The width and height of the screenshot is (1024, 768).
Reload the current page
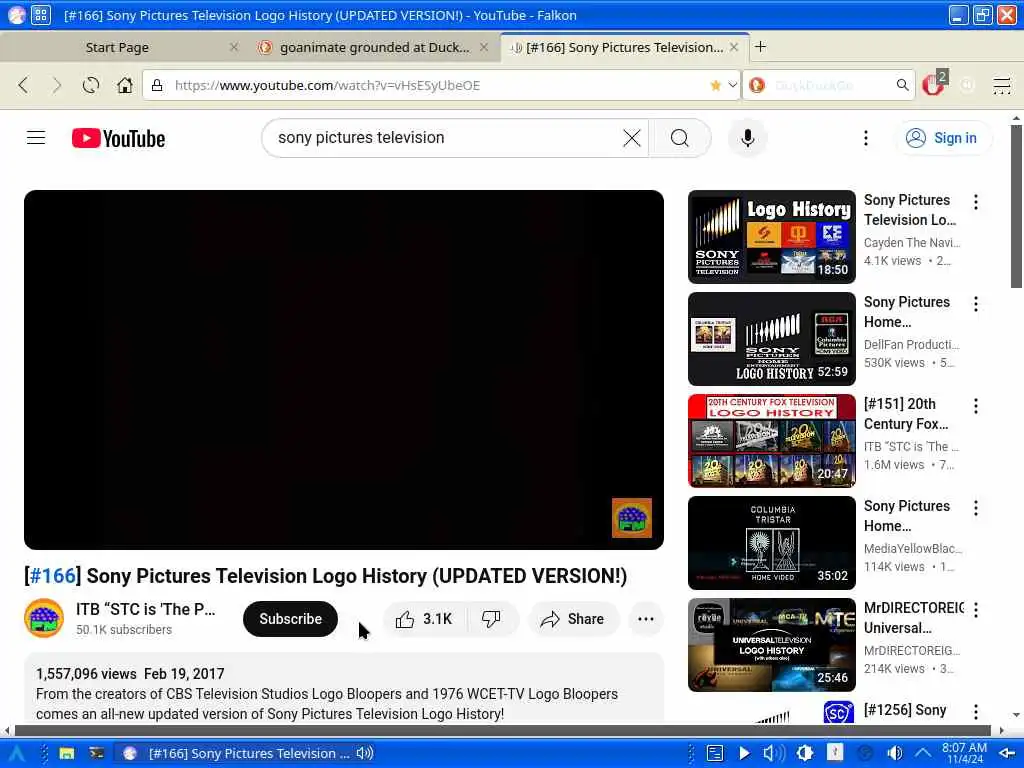coord(91,85)
